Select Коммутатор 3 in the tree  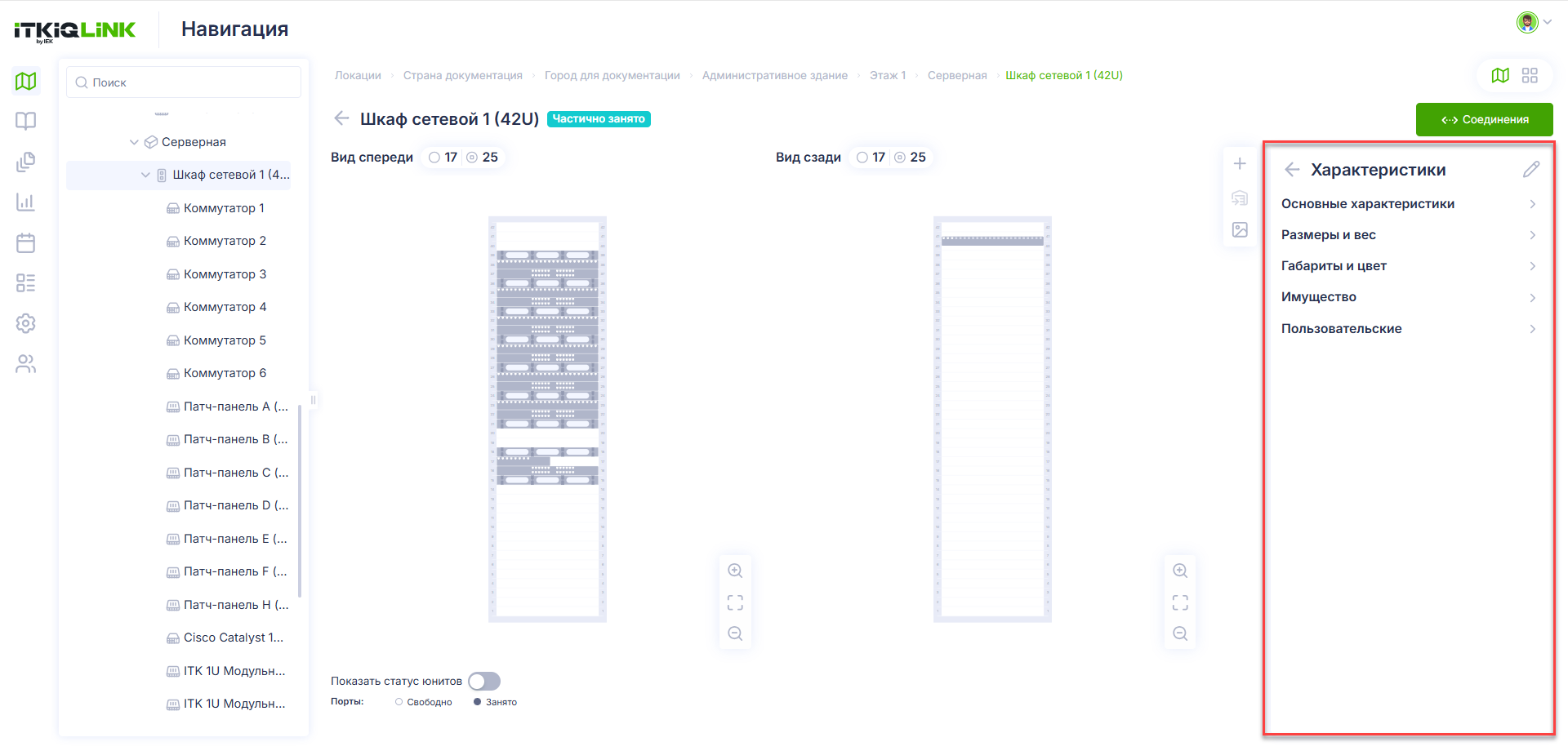pos(225,274)
